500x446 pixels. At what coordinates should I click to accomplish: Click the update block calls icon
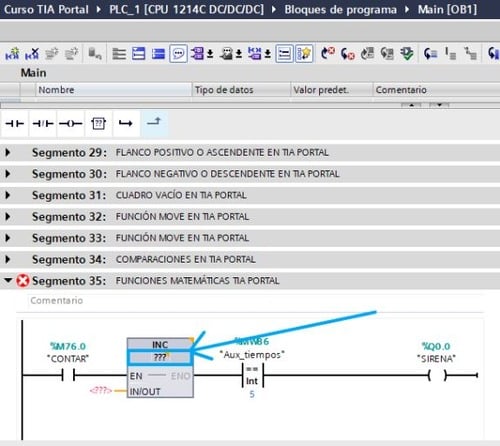[x=367, y=53]
